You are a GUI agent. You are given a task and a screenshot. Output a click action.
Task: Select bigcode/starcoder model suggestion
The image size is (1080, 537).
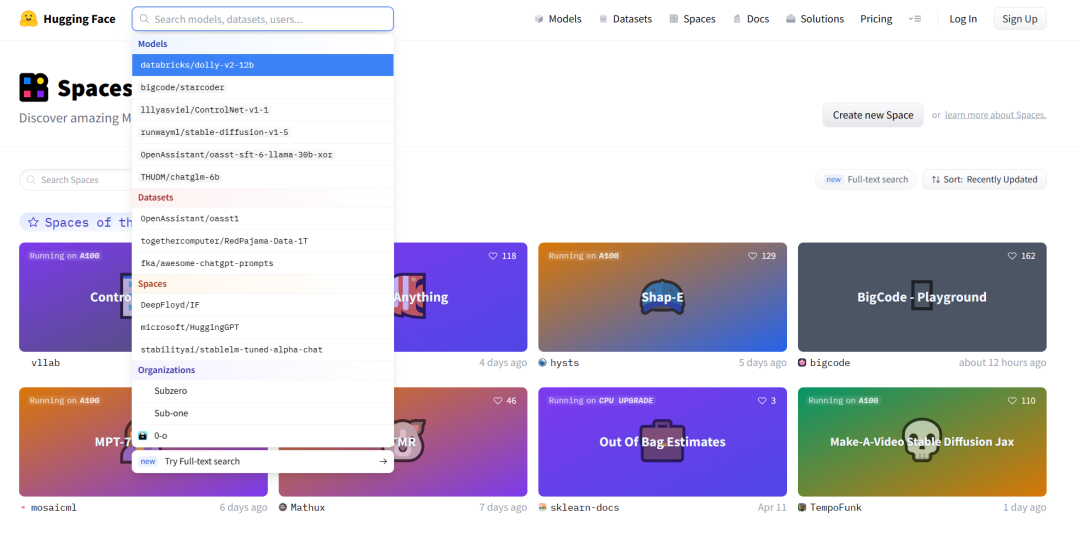[x=262, y=87]
